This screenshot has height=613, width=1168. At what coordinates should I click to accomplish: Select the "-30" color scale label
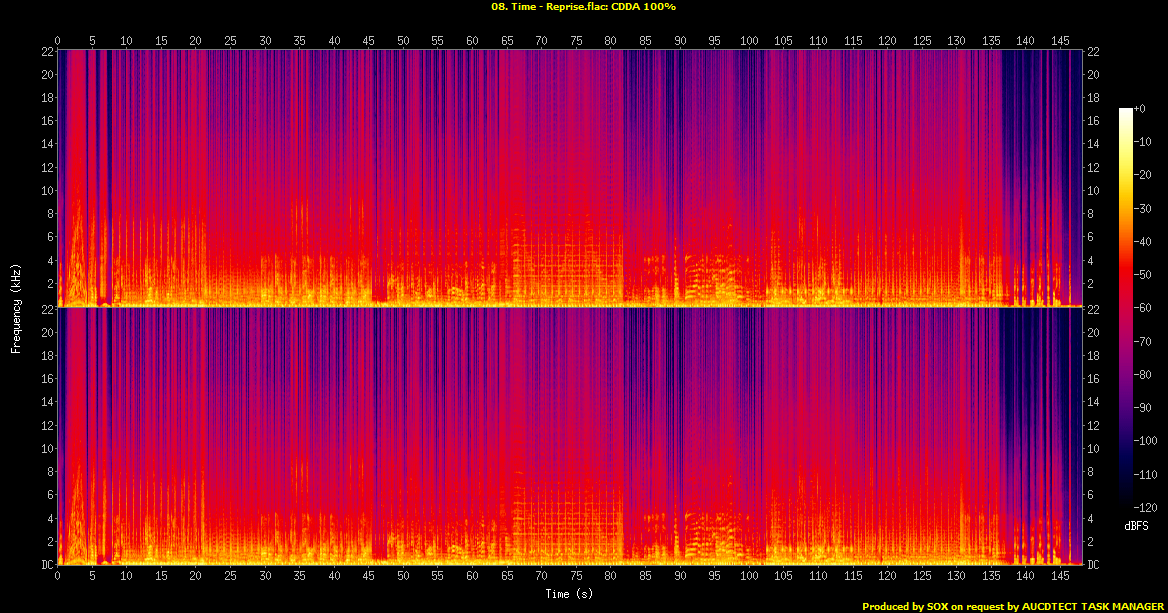click(x=1143, y=209)
